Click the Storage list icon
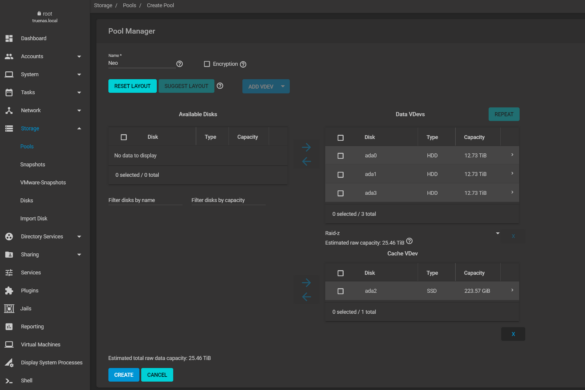Image resolution: width=585 pixels, height=390 pixels. click(9, 128)
